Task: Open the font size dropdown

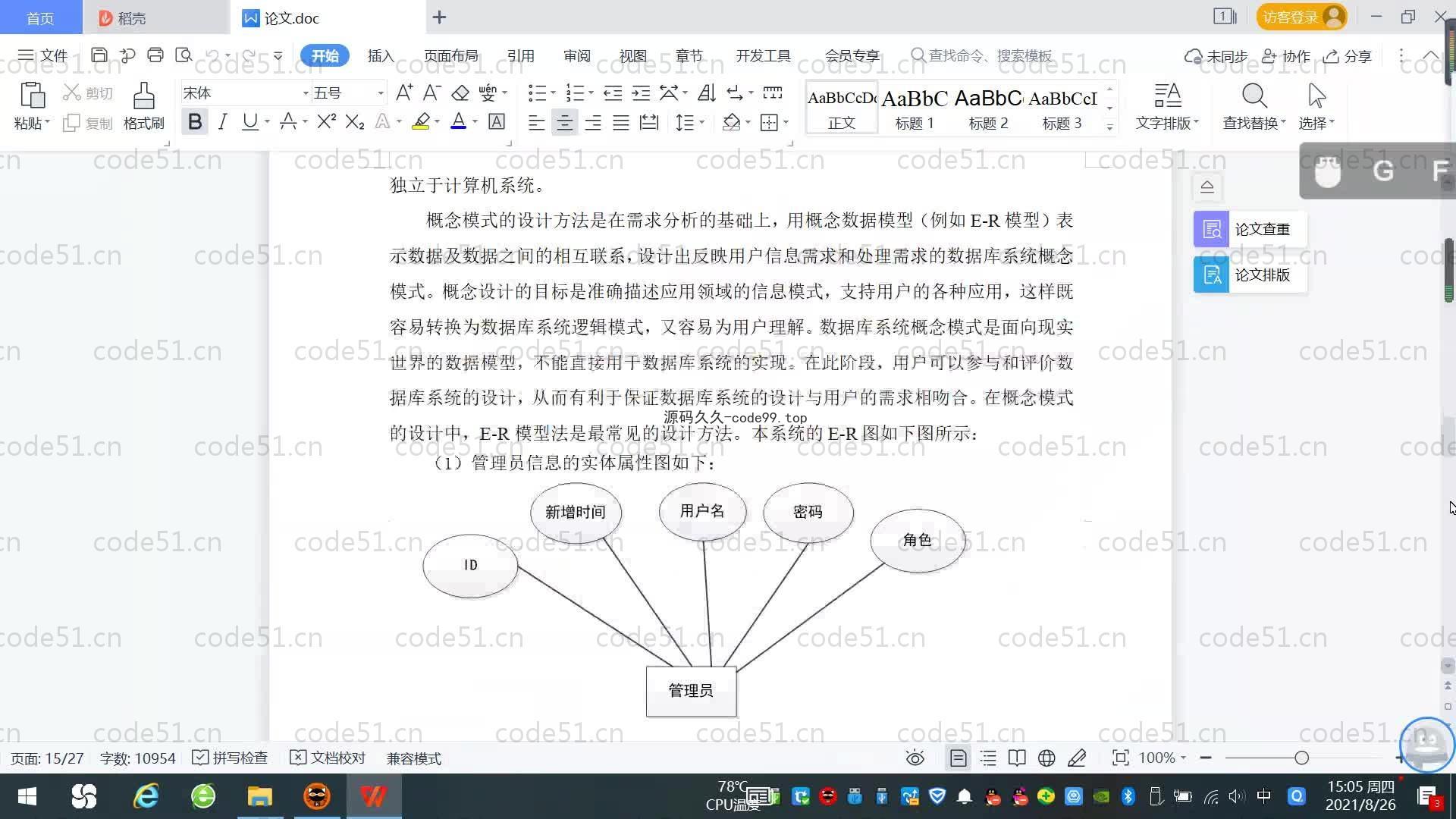Action: tap(381, 93)
